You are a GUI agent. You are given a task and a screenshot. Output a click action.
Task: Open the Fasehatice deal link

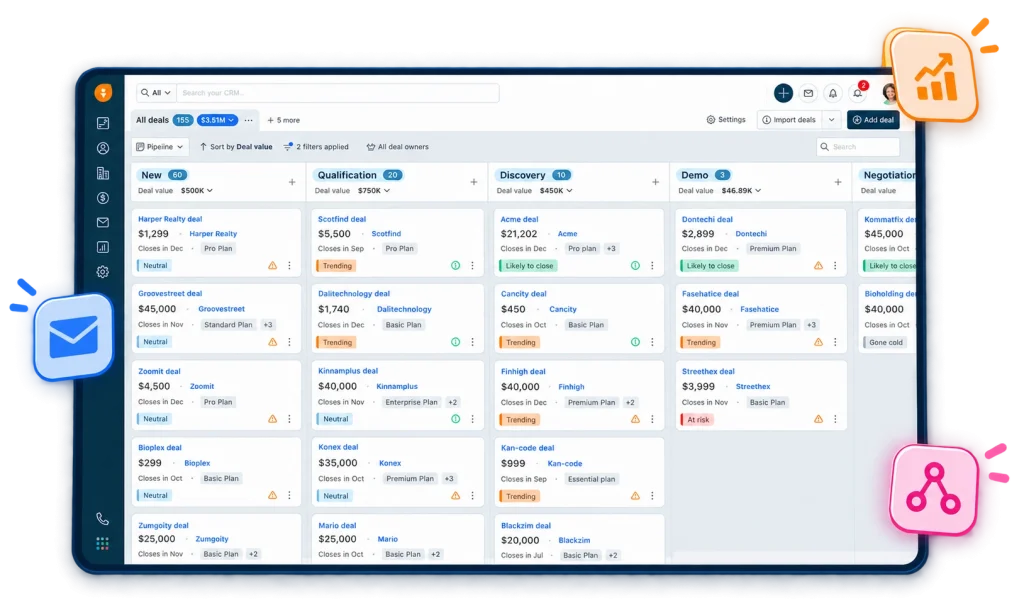710,294
